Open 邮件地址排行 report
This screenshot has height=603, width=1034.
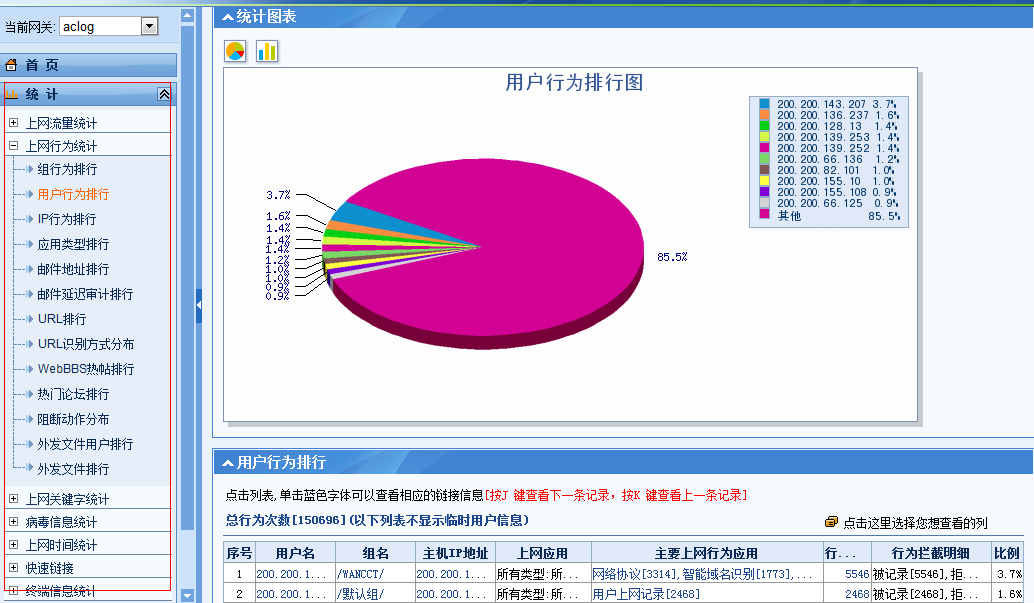(x=73, y=269)
